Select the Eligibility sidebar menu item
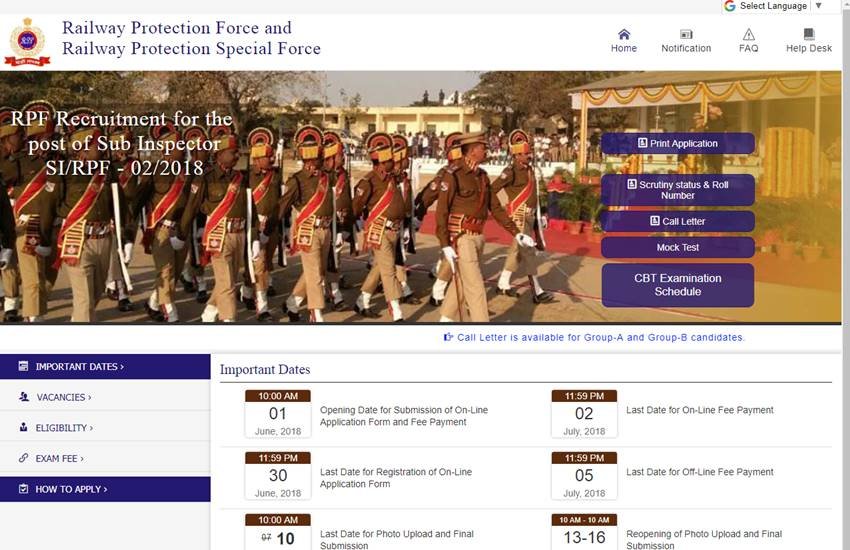The height and width of the screenshot is (550, 850). point(64,428)
